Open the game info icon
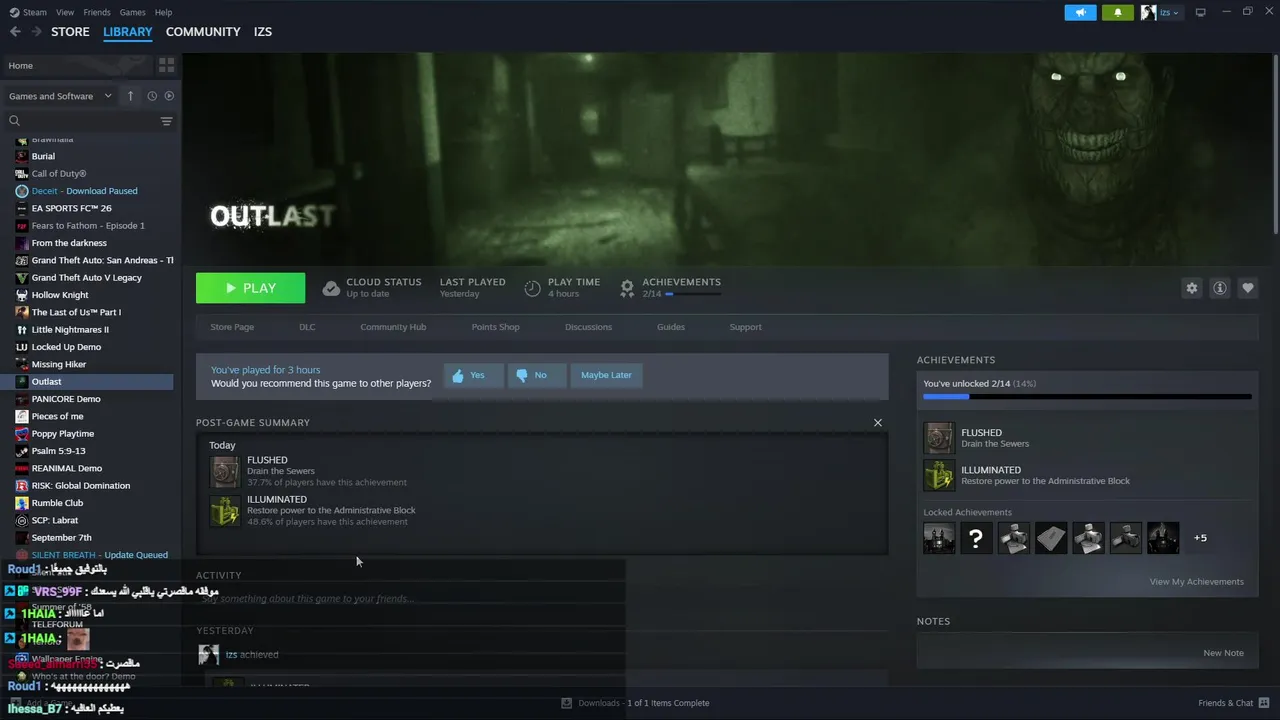 [x=1219, y=288]
